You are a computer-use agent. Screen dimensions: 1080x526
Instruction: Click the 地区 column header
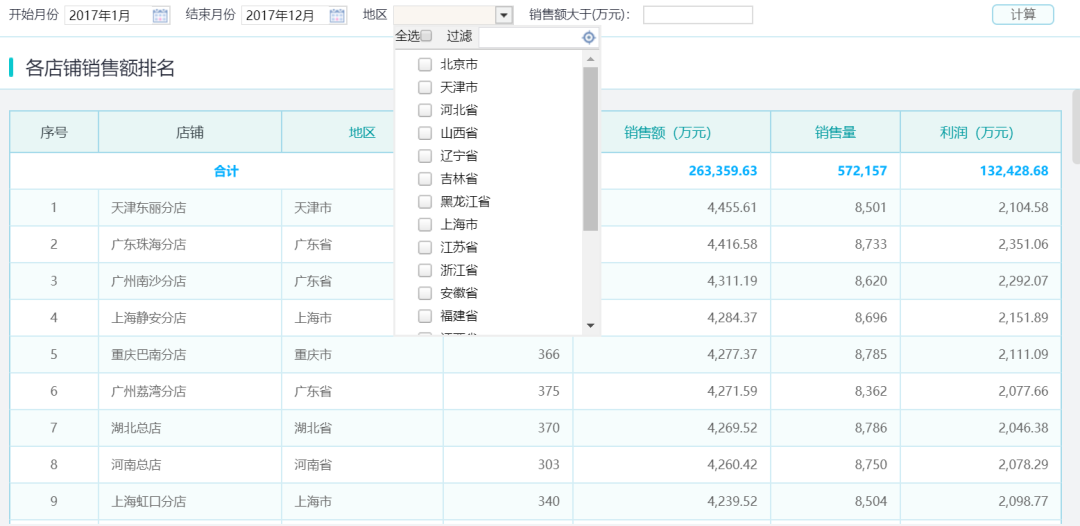361,132
